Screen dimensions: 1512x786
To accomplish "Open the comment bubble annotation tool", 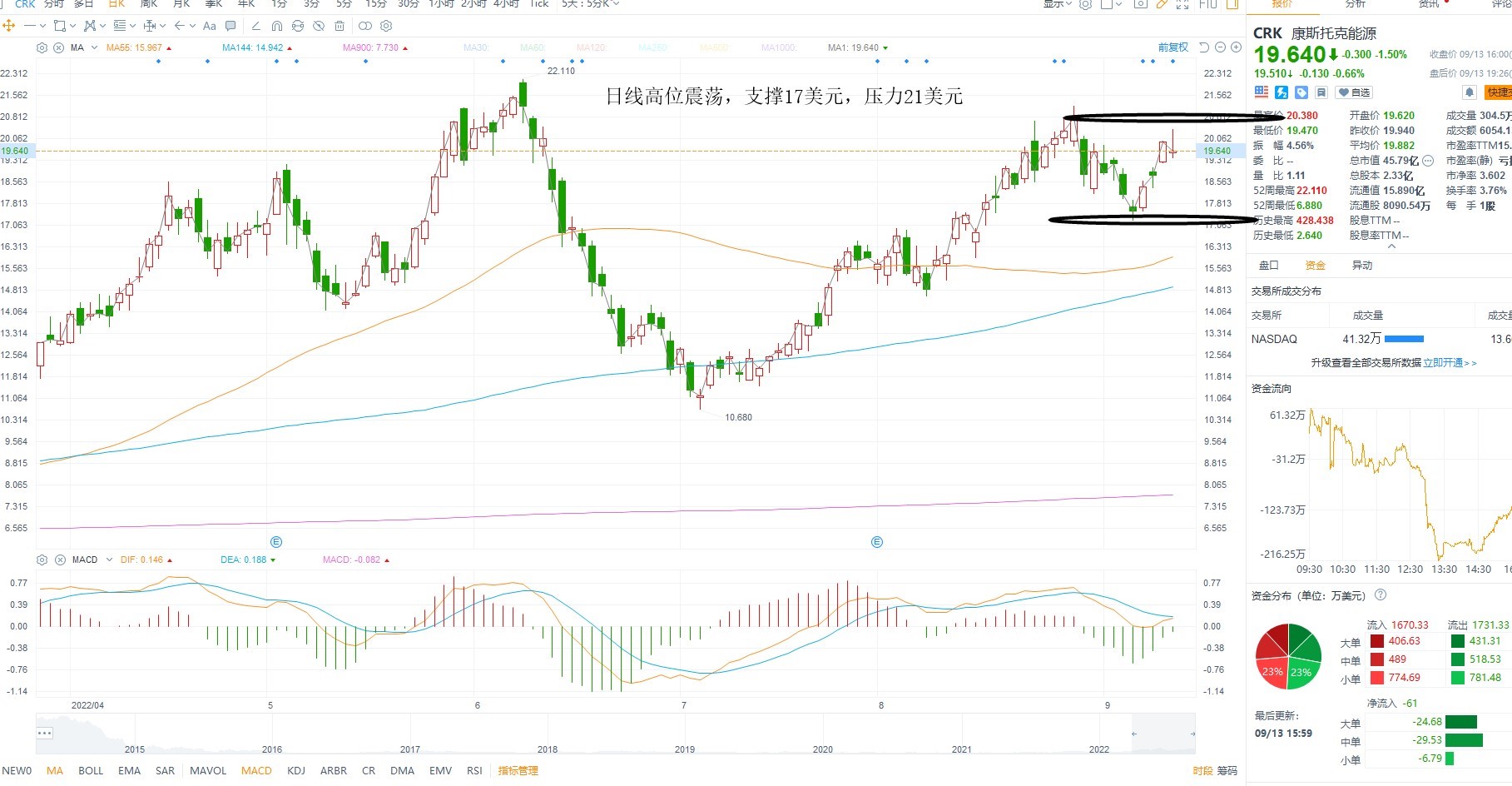I will click(x=231, y=26).
